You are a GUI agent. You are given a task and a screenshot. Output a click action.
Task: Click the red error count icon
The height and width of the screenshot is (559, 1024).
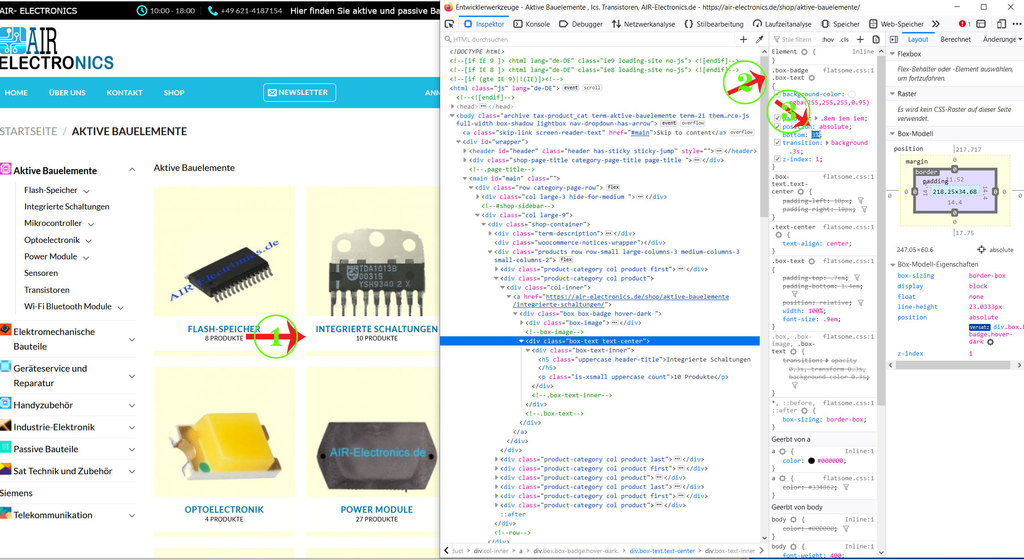pyautogui.click(x=962, y=24)
